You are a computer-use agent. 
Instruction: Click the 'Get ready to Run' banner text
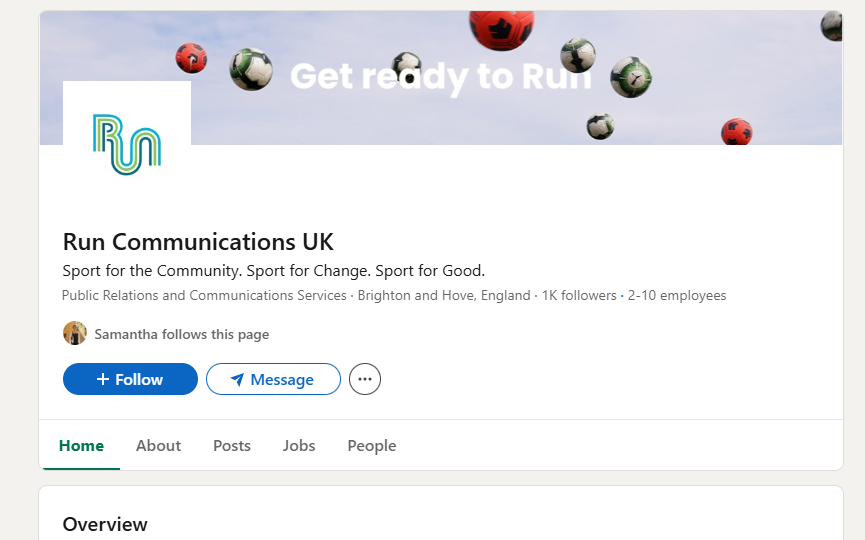pos(440,77)
